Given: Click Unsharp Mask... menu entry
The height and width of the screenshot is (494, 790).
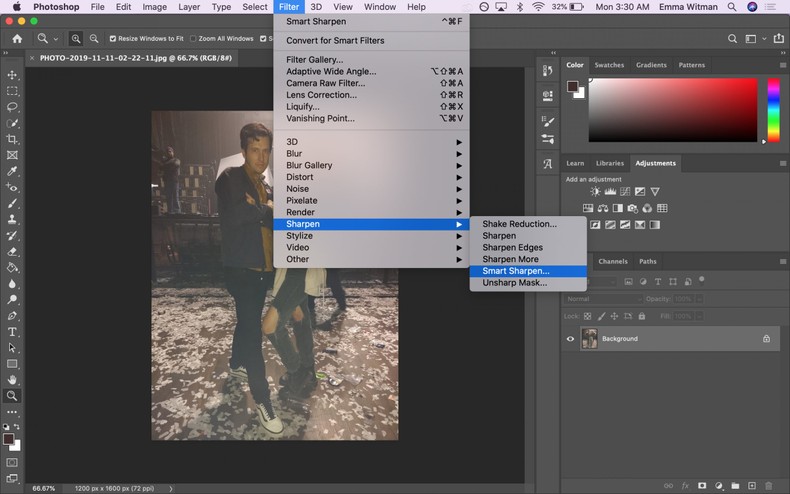Looking at the screenshot, I should click(x=514, y=283).
